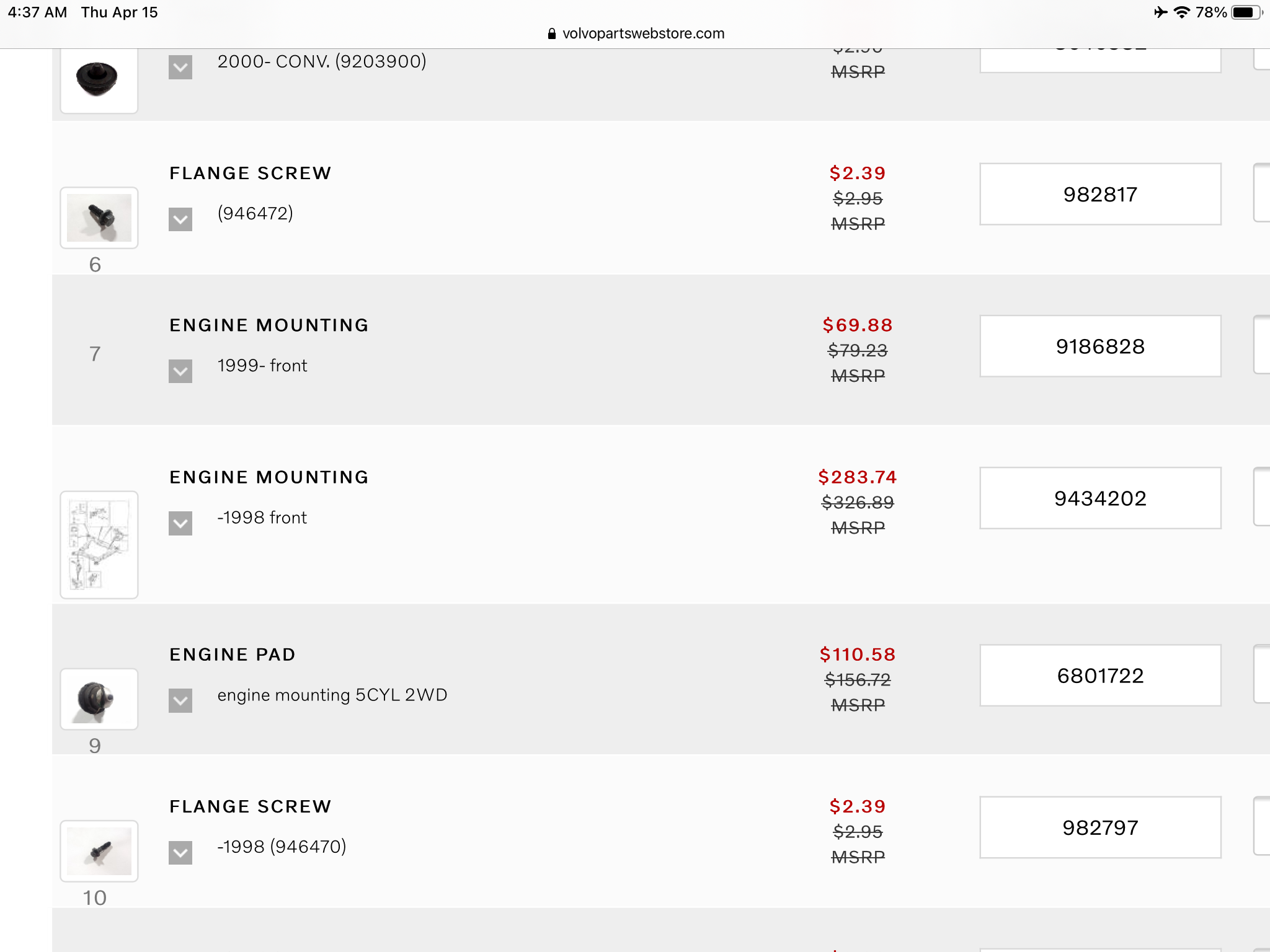Expand the Engine Pad 5CYL 2WD chevron
This screenshot has height=952, width=1270.
coord(180,700)
